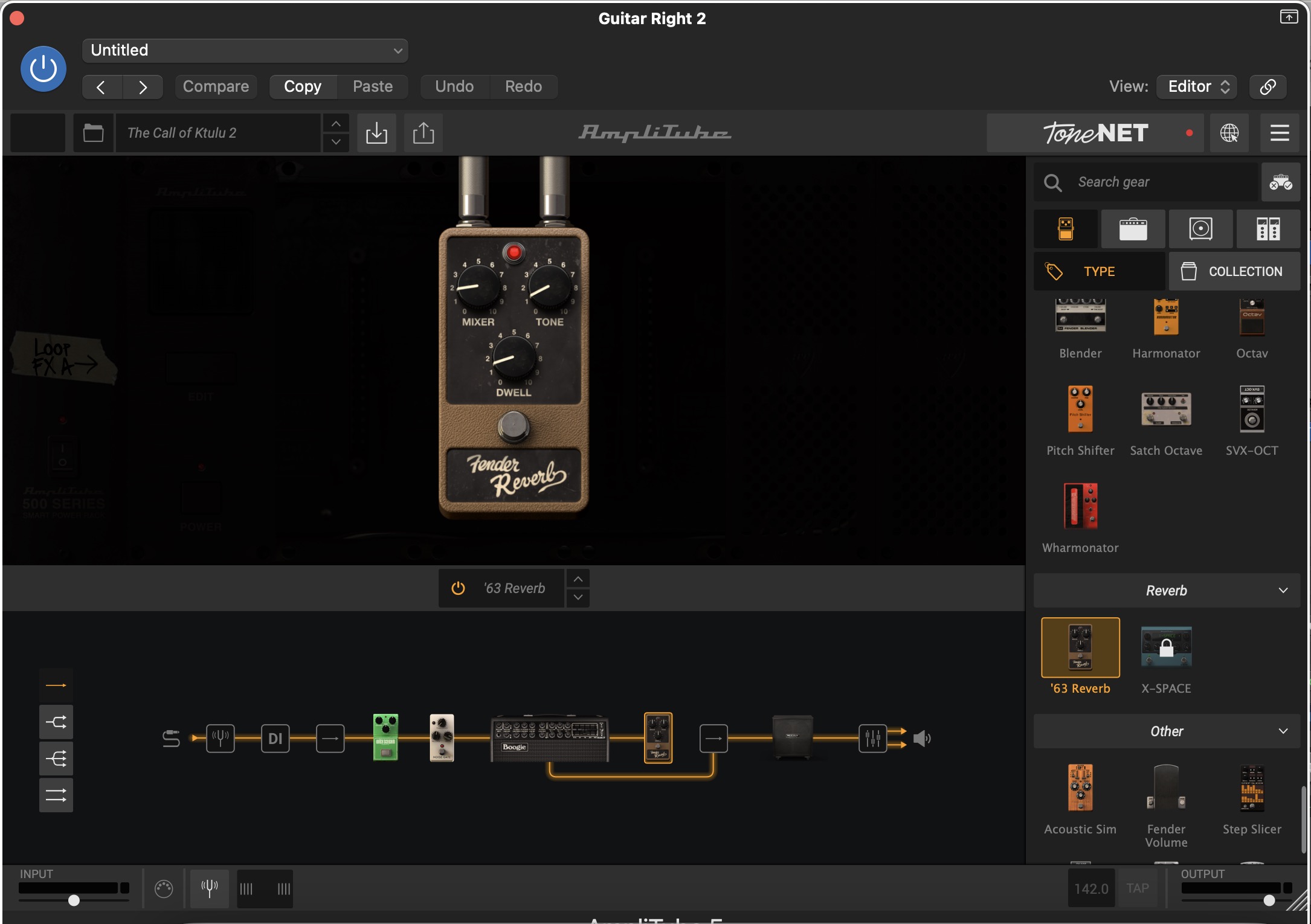Toggle the link sidechain icon
The image size is (1311, 924).
point(1268,87)
